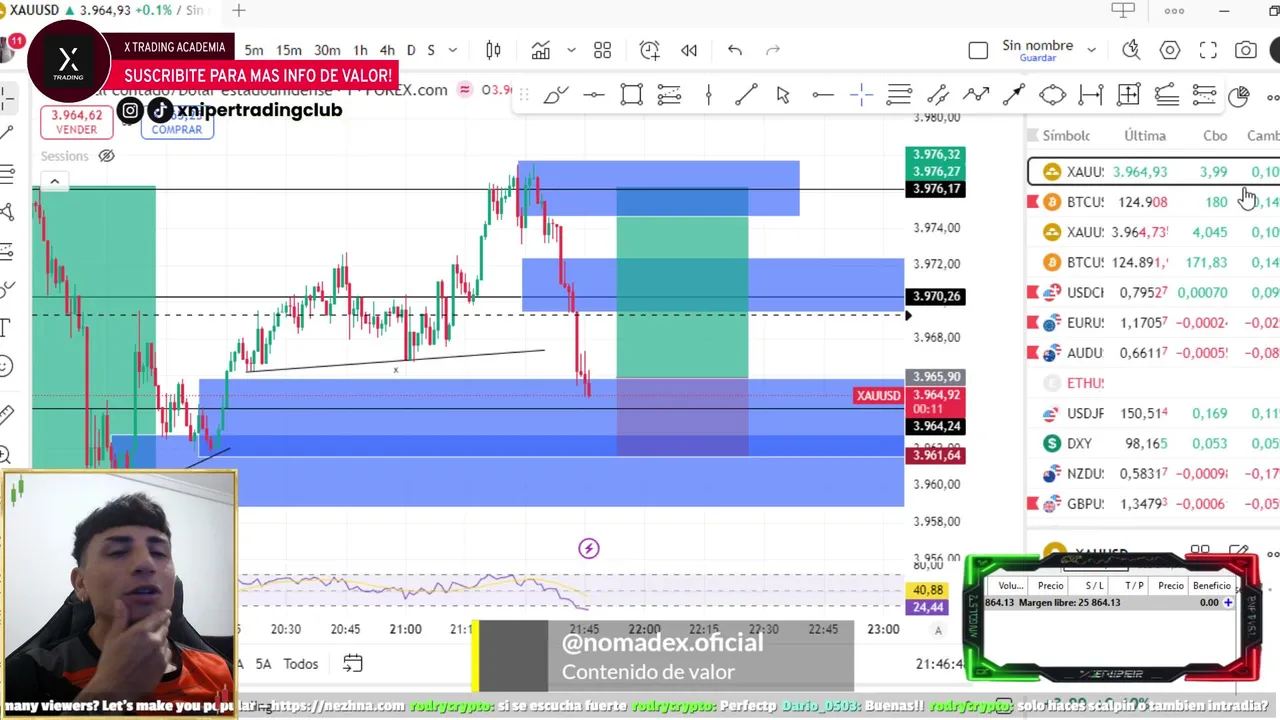The image size is (1280, 720).
Task: Take chart snapshot camera icon
Action: [x=1246, y=49]
